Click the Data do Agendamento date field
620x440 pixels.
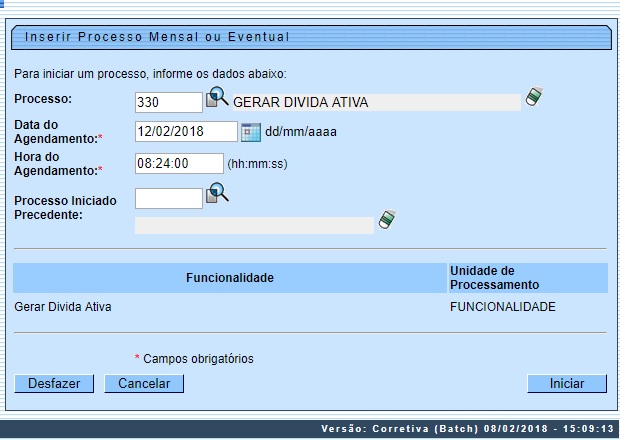tap(186, 131)
